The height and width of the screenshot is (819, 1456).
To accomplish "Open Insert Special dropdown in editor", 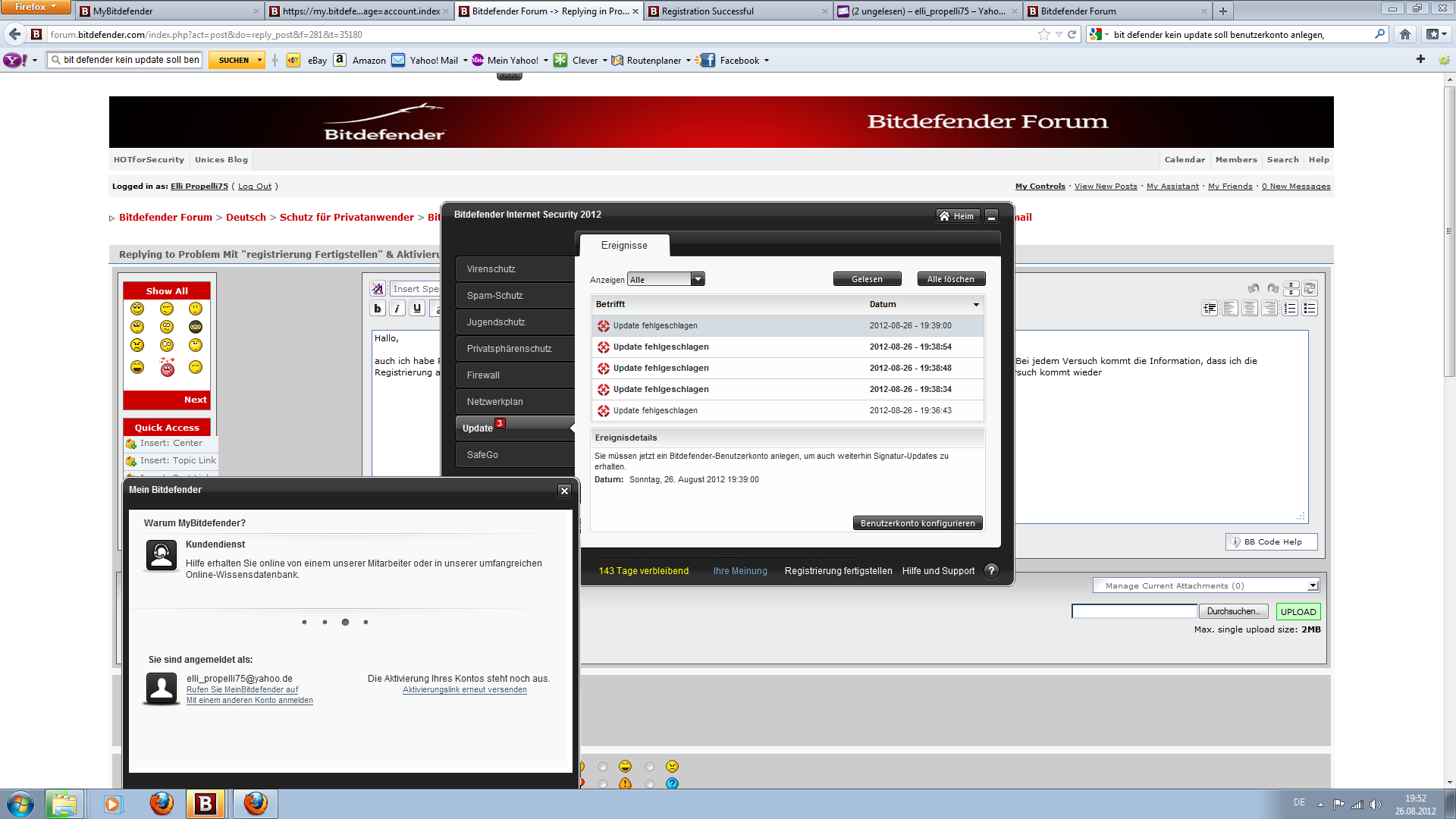I will [x=415, y=288].
